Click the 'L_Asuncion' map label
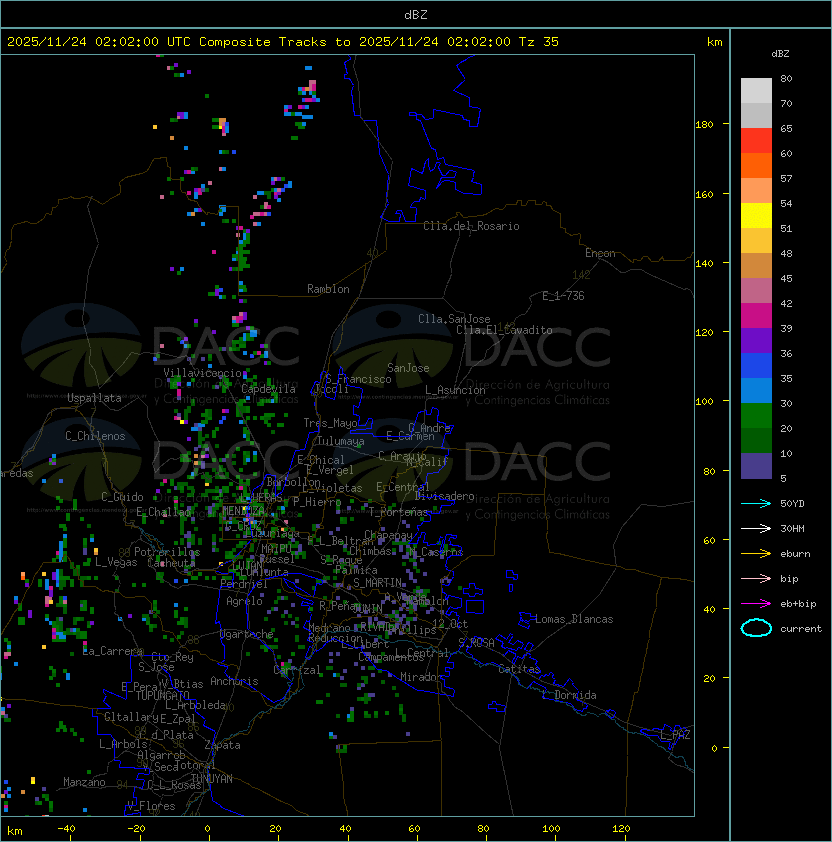832x842 pixels. pos(455,390)
